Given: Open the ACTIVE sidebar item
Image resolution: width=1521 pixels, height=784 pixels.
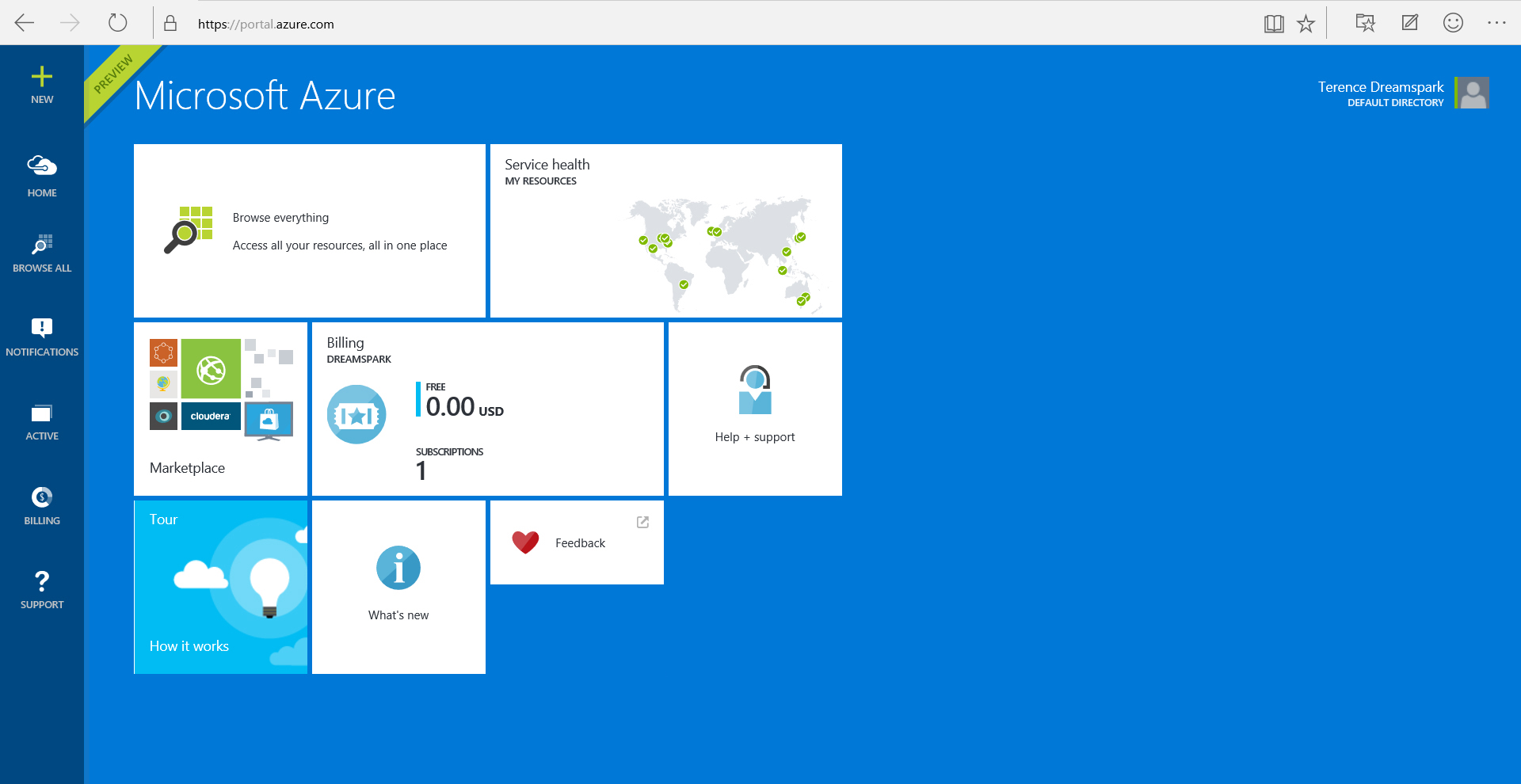Looking at the screenshot, I should click(x=42, y=422).
